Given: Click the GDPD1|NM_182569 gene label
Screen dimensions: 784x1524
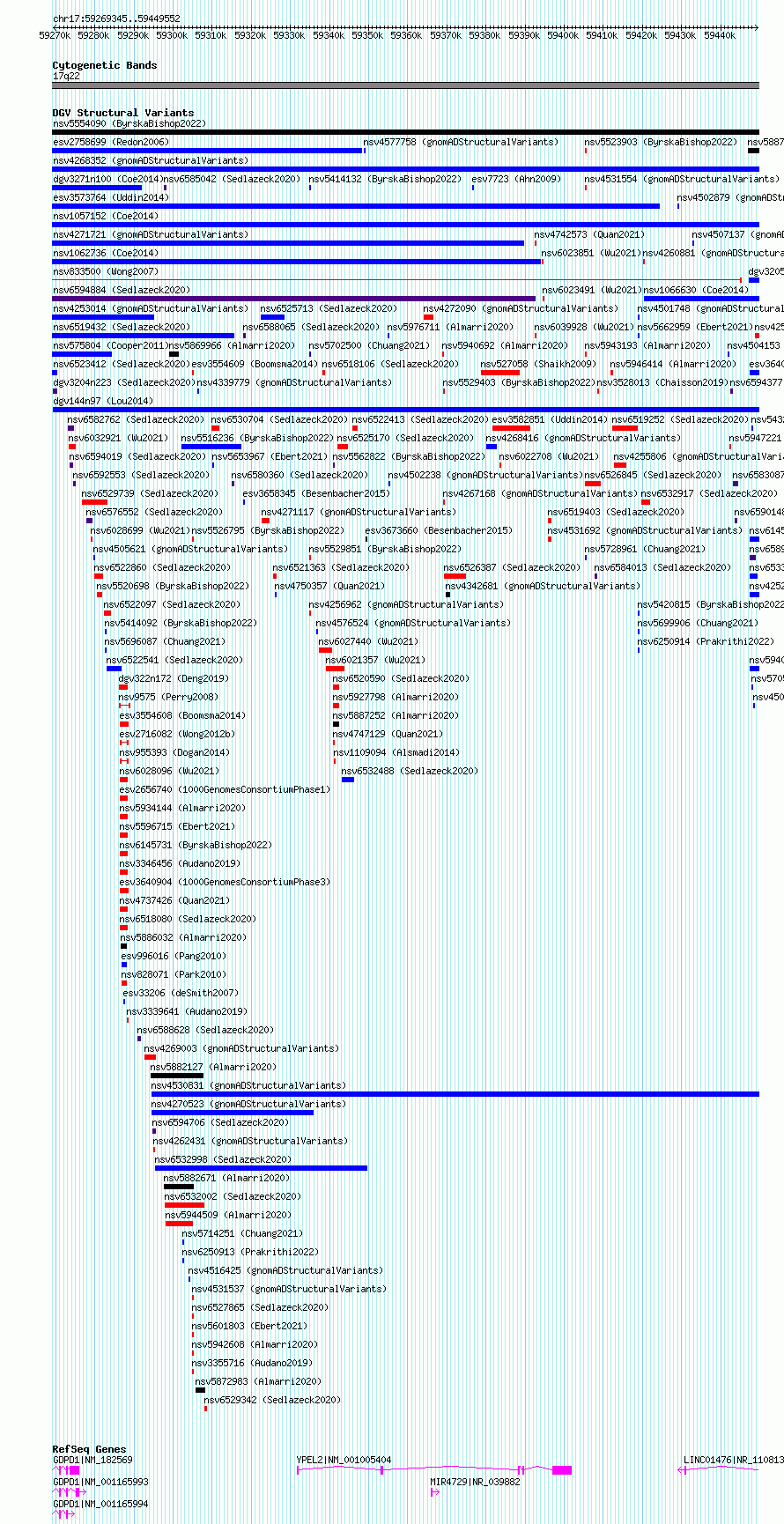Looking at the screenshot, I should (93, 1460).
